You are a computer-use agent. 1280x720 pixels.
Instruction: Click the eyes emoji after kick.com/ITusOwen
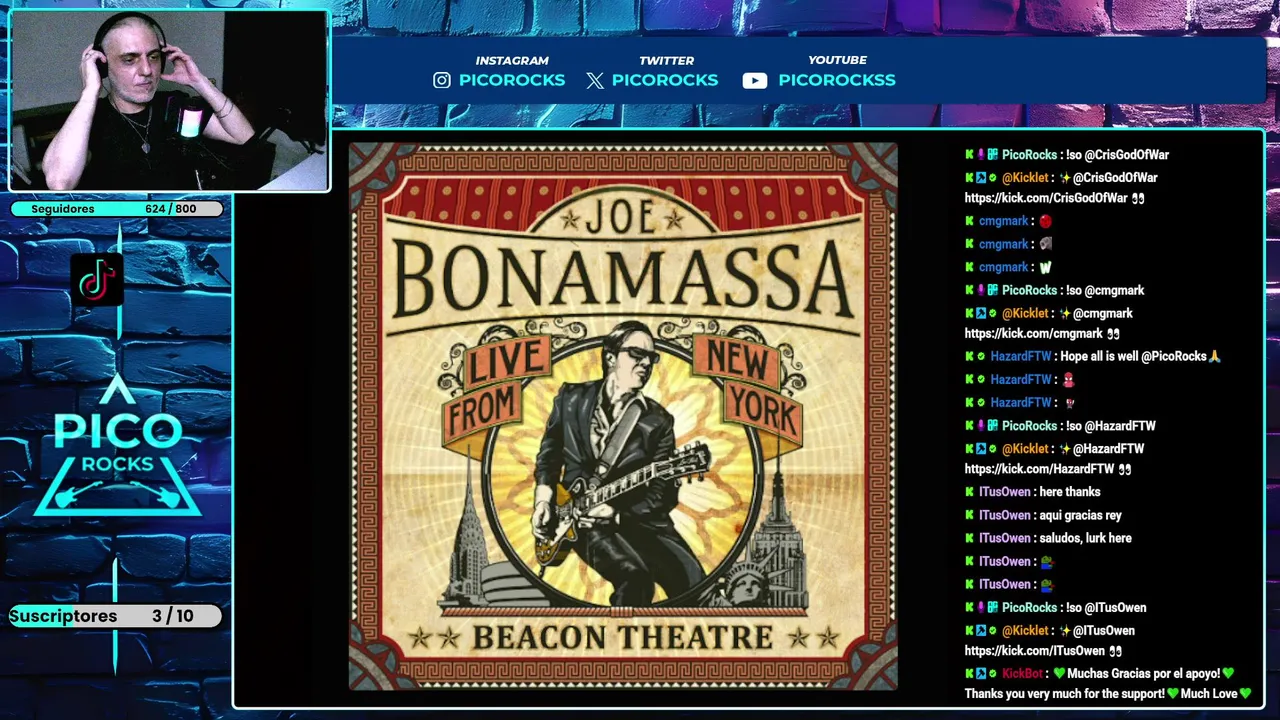click(x=1115, y=651)
